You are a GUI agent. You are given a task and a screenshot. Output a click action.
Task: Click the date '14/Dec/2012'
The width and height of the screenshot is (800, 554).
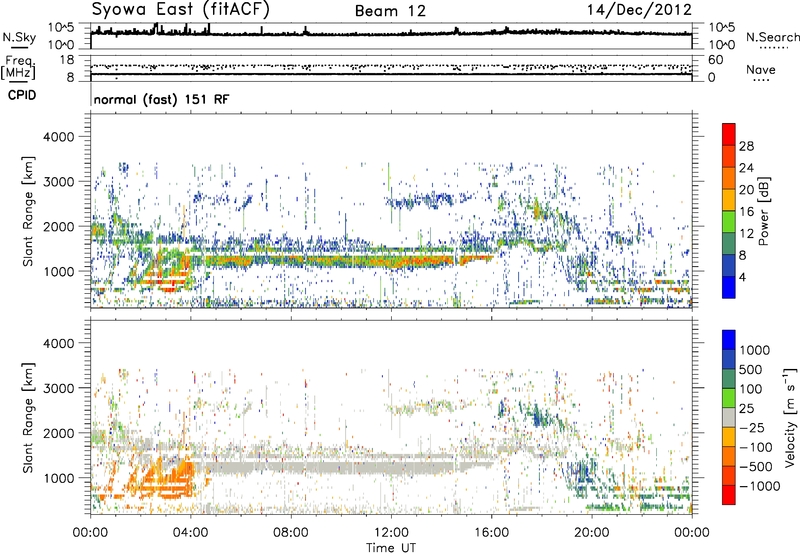point(639,10)
